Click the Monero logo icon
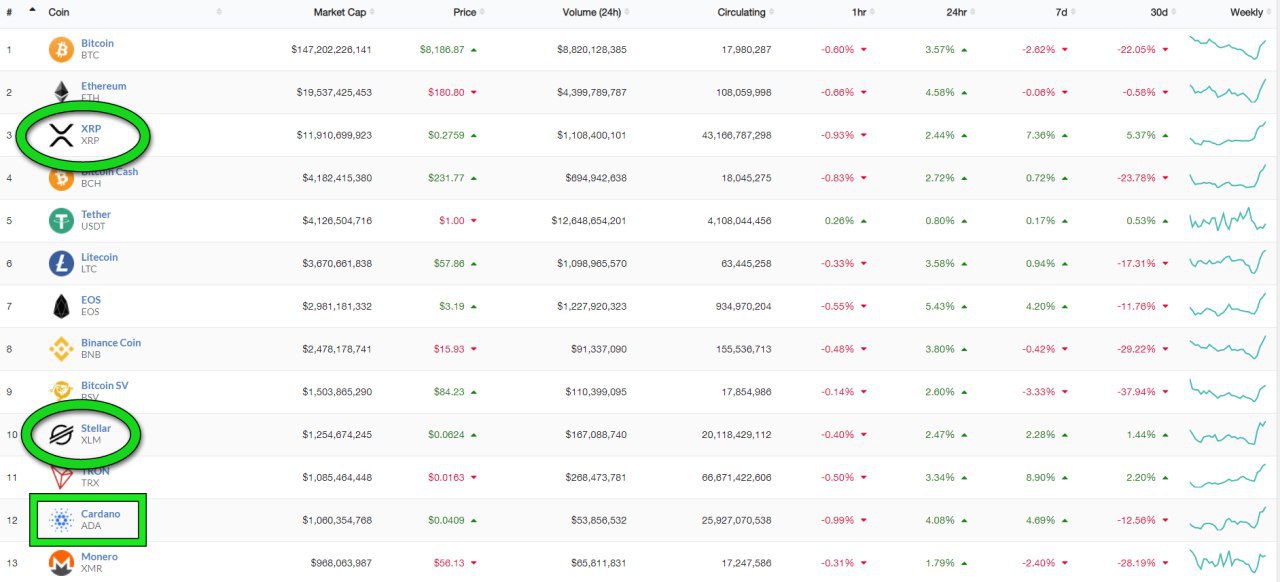The image size is (1280, 582). [x=62, y=563]
